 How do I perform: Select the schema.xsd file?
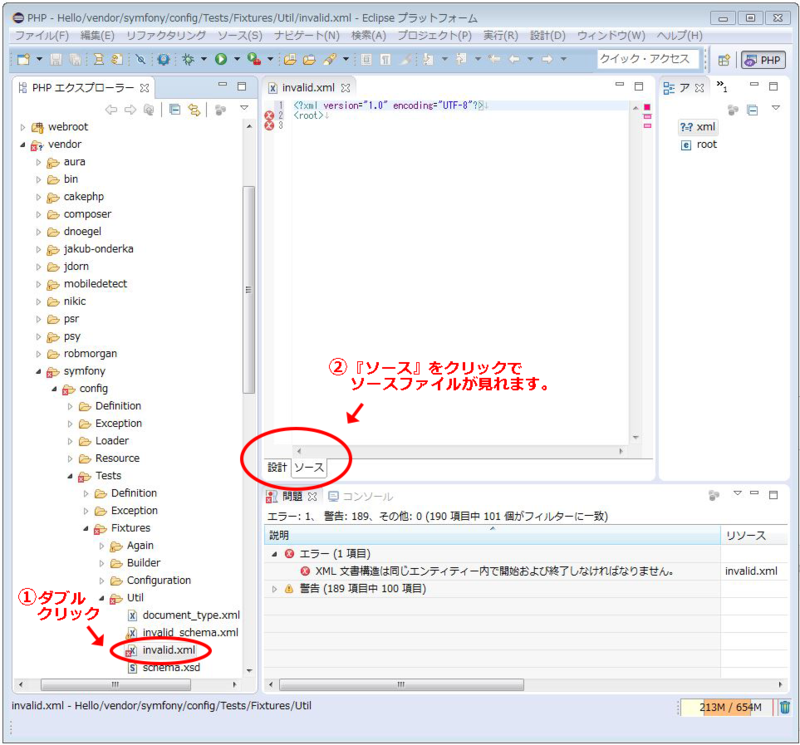[171, 667]
